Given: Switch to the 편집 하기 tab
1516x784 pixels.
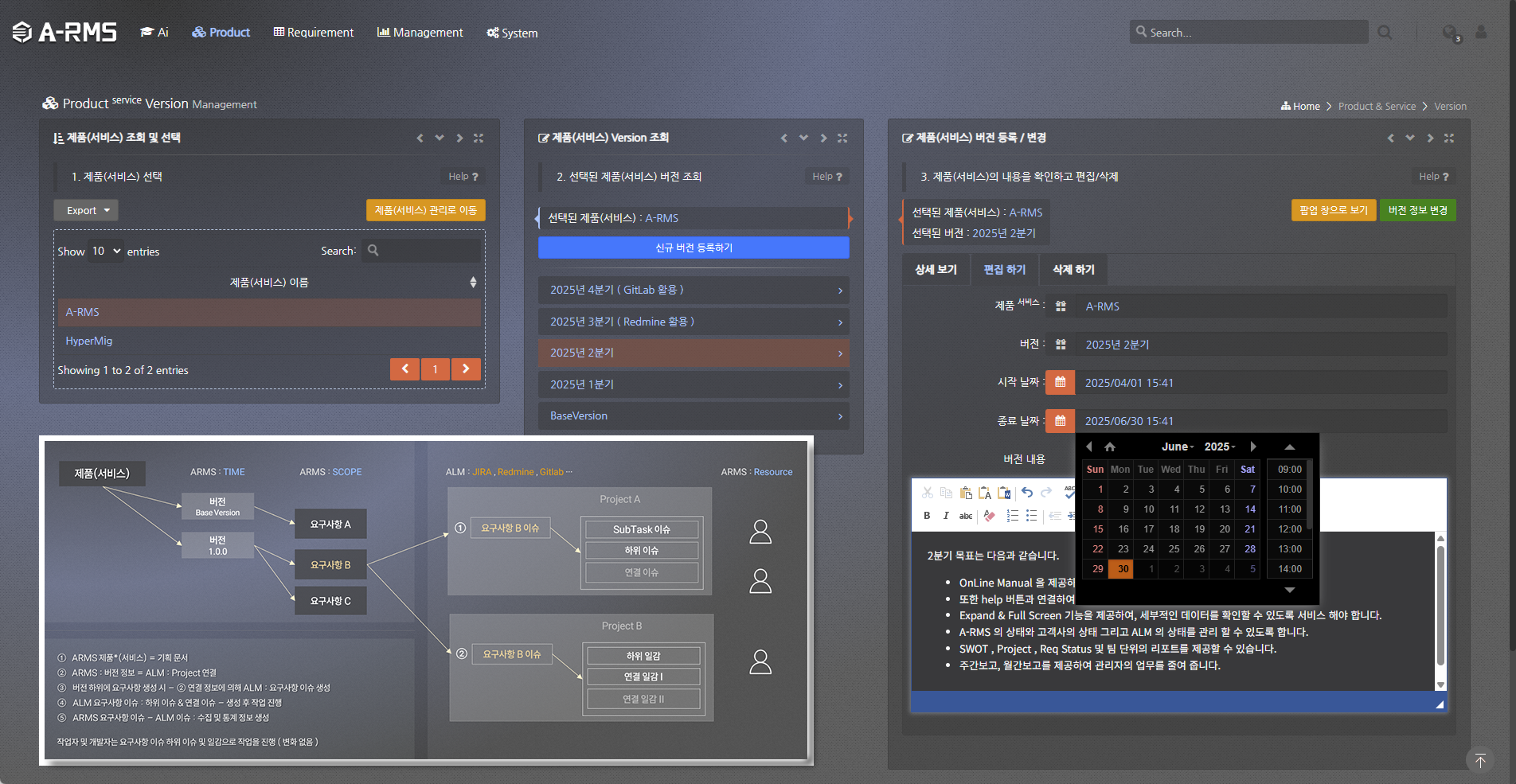Looking at the screenshot, I should click(x=1004, y=270).
